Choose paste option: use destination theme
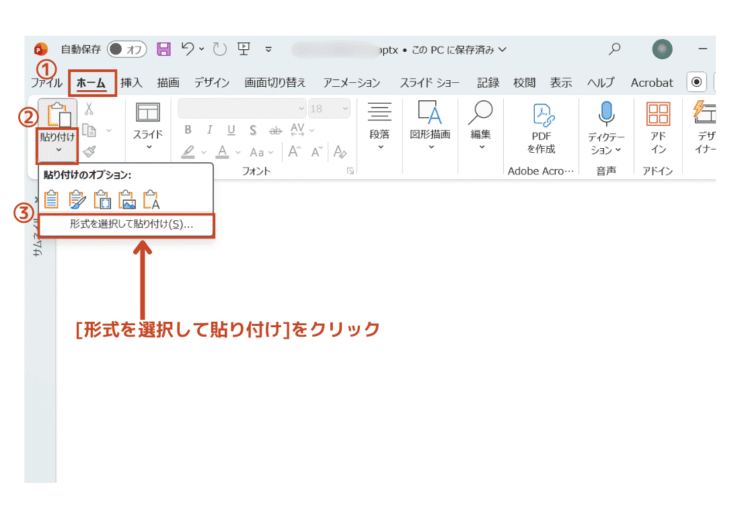 [51, 199]
